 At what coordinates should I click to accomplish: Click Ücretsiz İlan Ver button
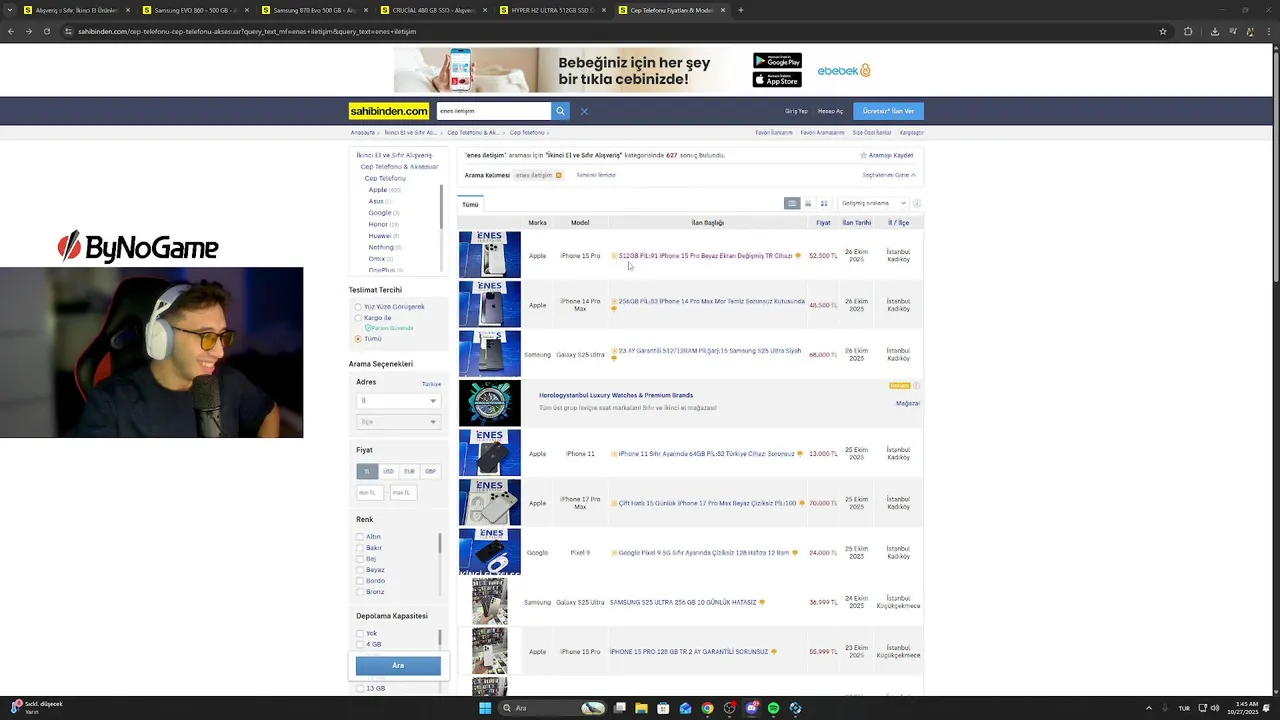click(889, 111)
